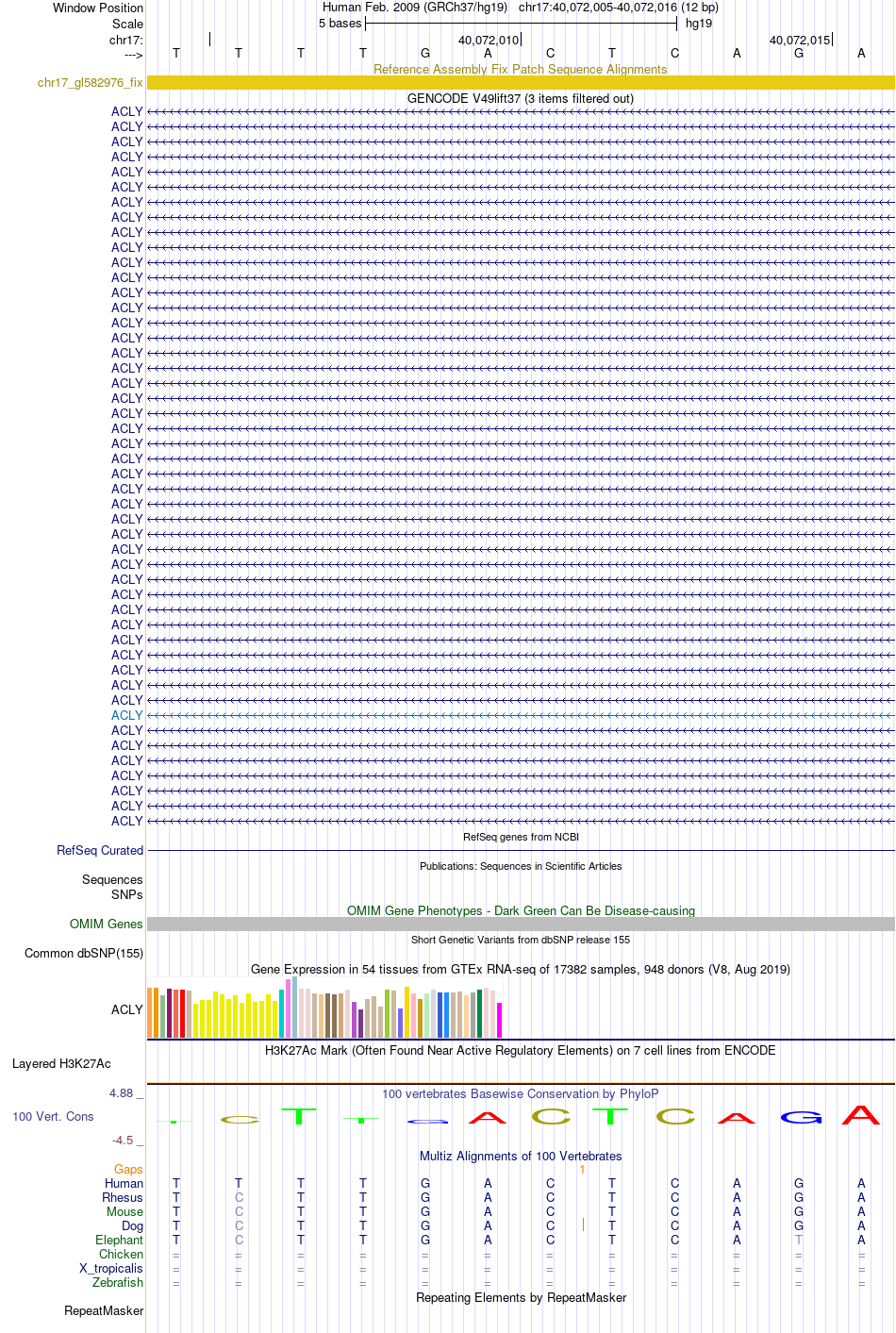Image resolution: width=896 pixels, height=1333 pixels.
Task: Click the 40,072,015 ruler position
Action: coord(800,40)
